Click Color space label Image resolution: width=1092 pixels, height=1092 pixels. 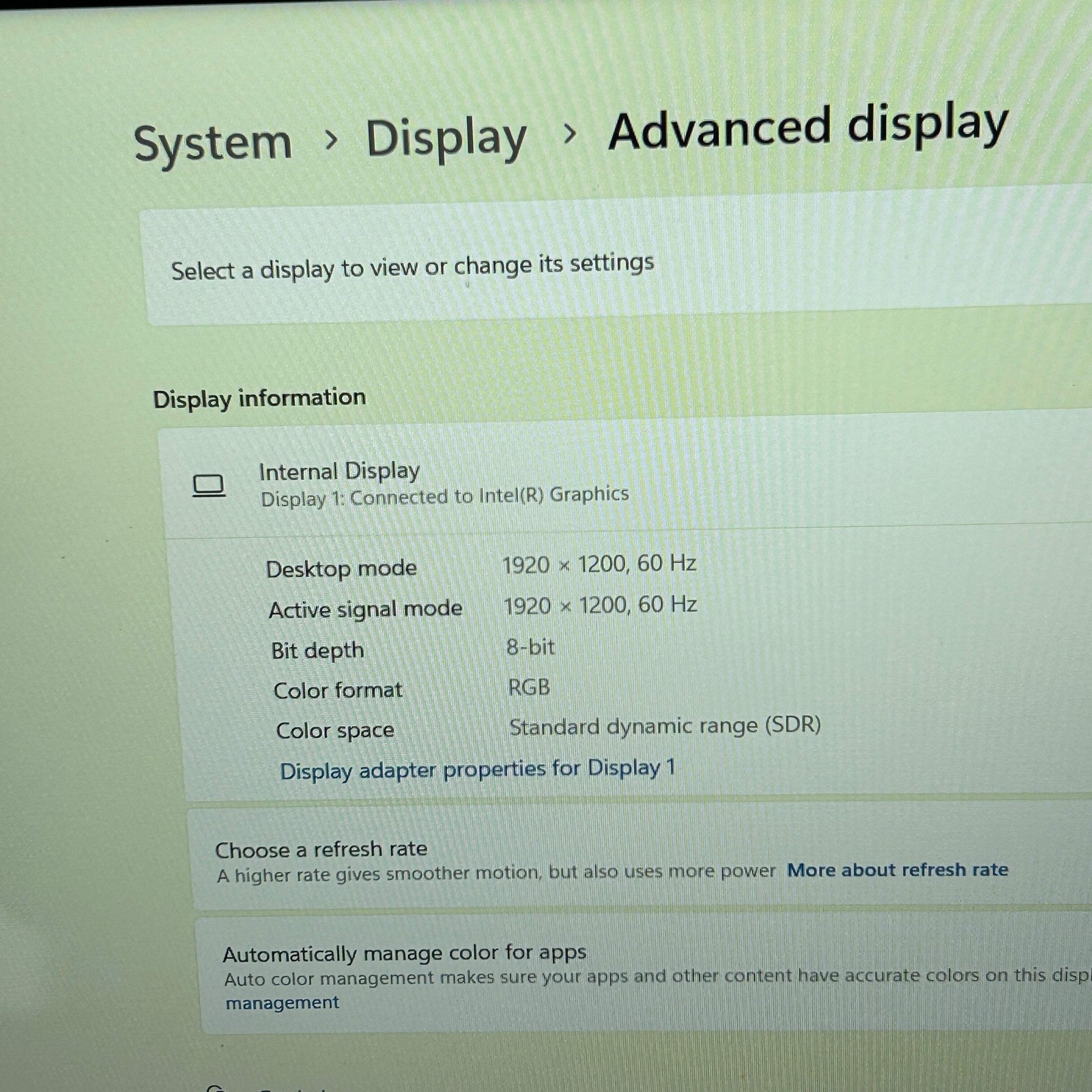[x=335, y=730]
